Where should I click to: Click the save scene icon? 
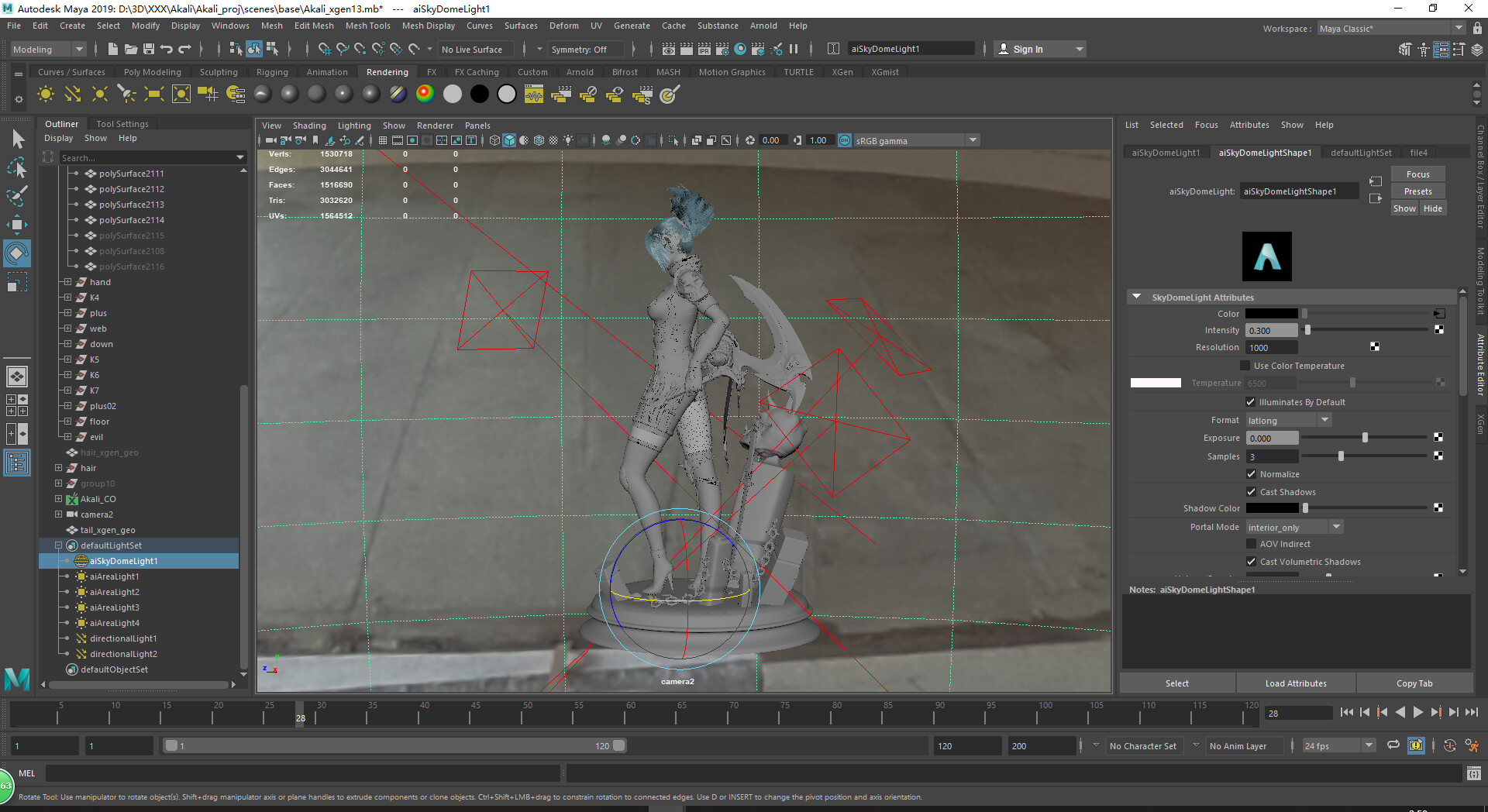(149, 49)
